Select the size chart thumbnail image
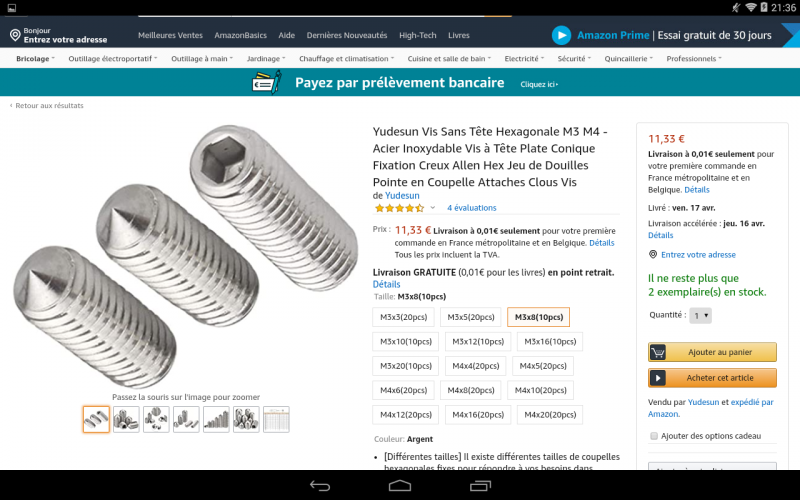The image size is (800, 500). tap(276, 419)
